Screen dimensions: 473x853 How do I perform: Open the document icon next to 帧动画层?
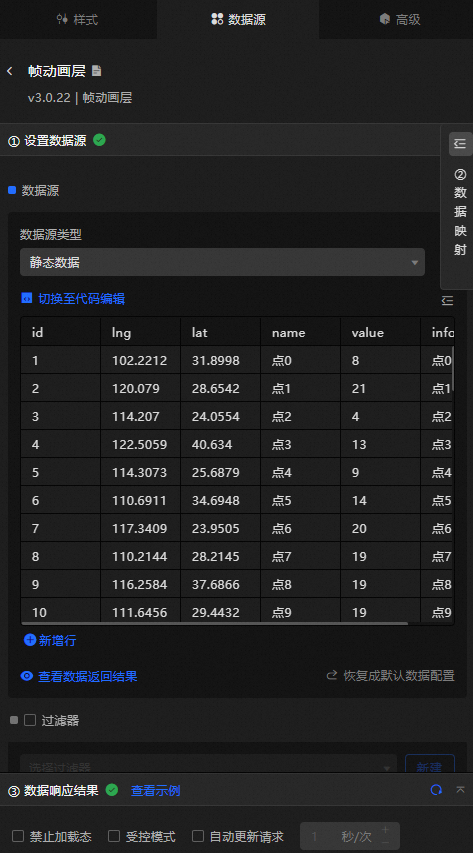pos(96,71)
